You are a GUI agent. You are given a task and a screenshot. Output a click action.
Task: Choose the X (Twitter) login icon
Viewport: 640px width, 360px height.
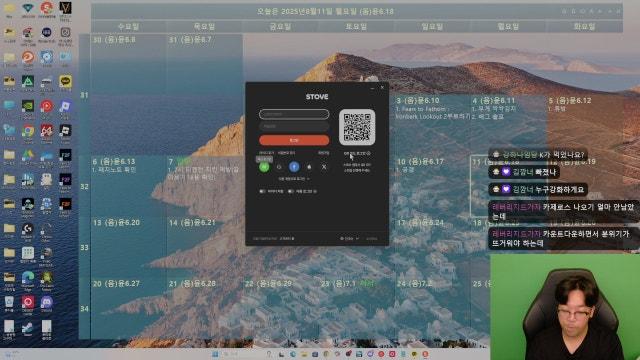tap(324, 167)
